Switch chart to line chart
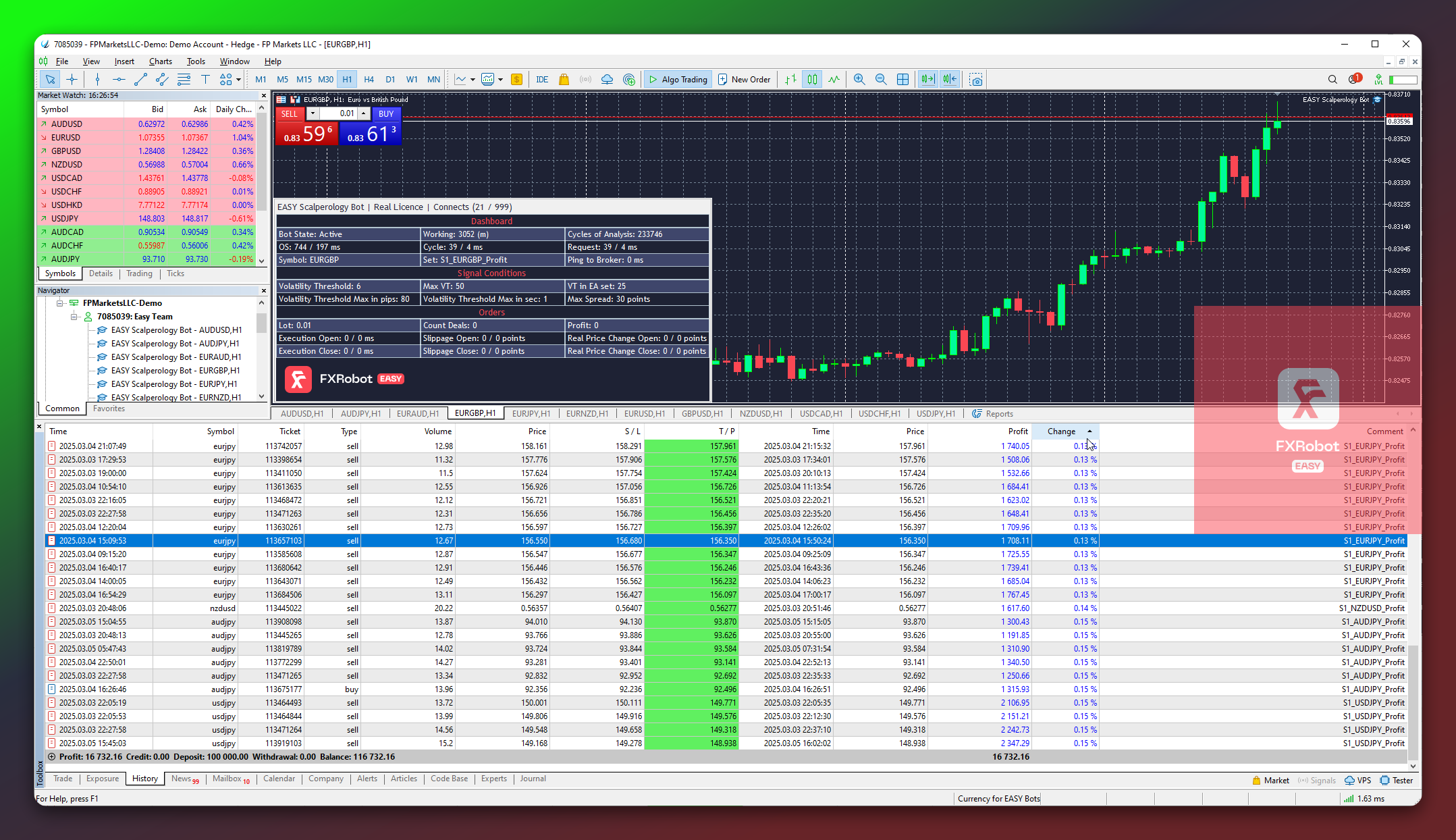 pyautogui.click(x=834, y=80)
